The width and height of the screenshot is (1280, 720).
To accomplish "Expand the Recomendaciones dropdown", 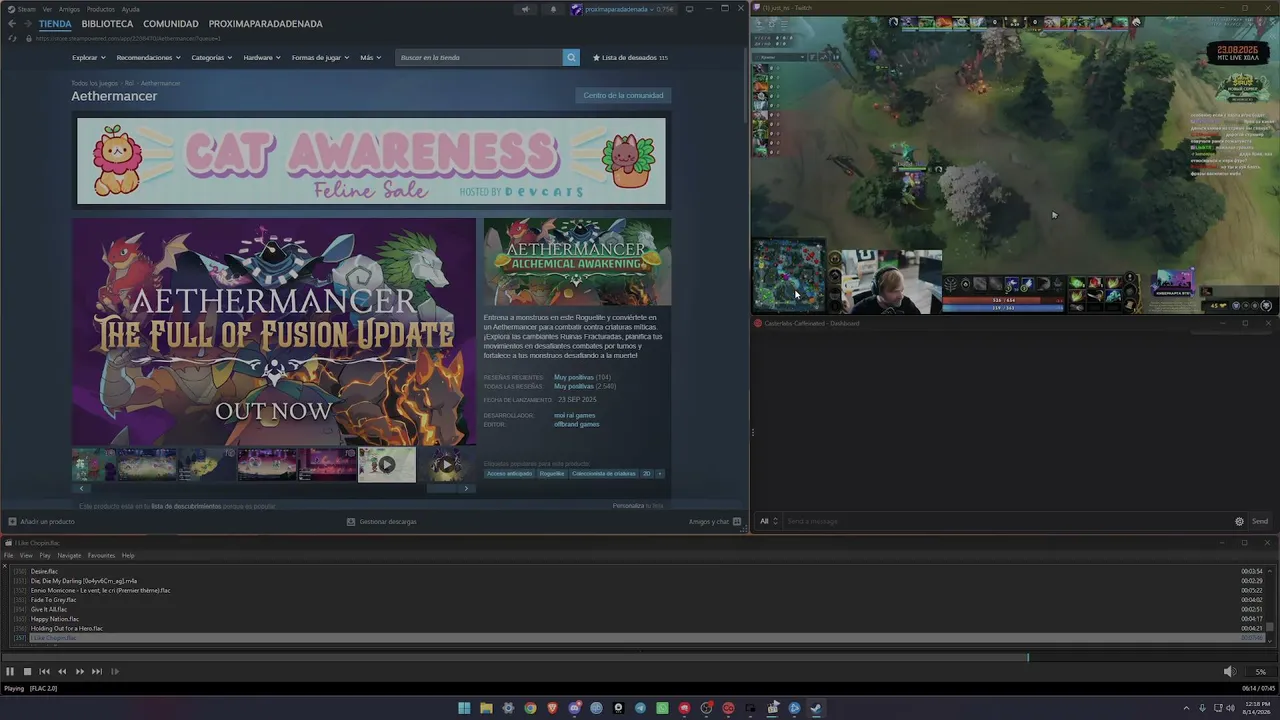I will click(148, 58).
